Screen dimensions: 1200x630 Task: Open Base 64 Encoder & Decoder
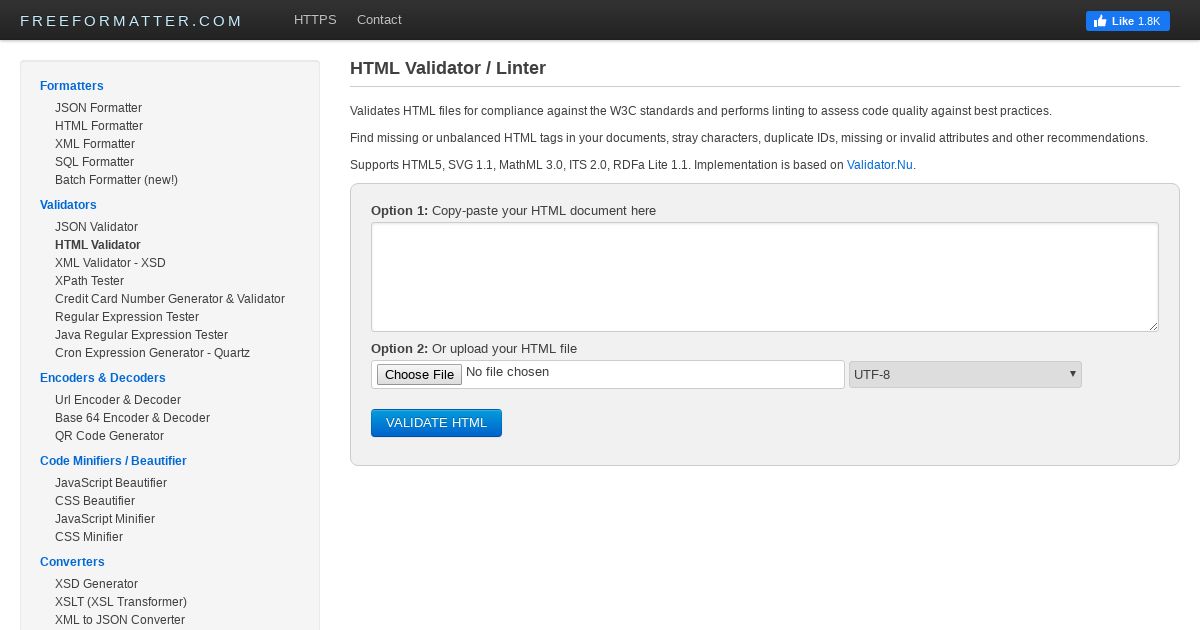132,418
